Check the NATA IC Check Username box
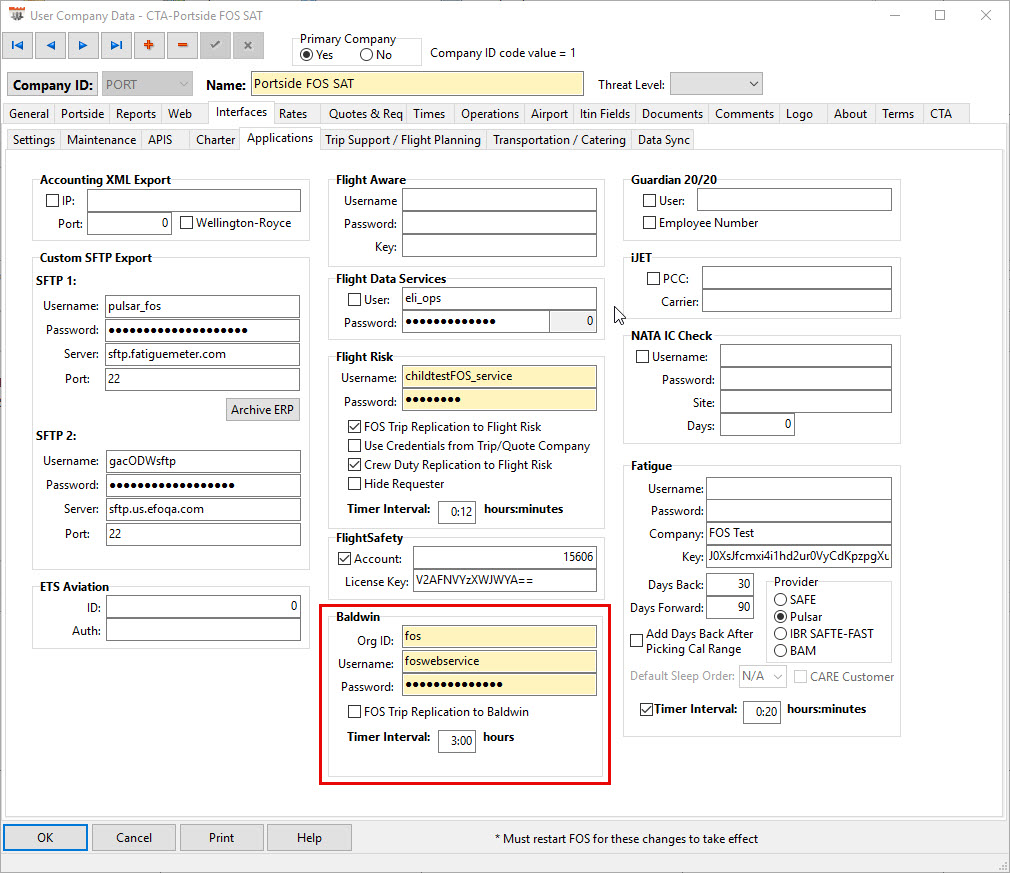 click(x=642, y=356)
